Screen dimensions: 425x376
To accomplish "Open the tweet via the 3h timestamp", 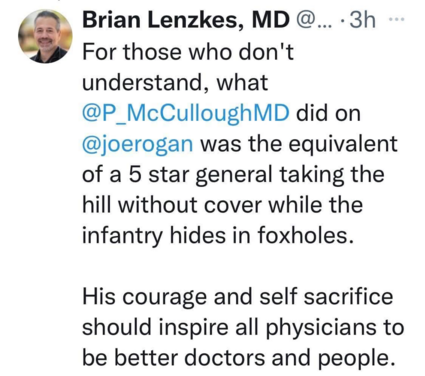I will pyautogui.click(x=363, y=20).
